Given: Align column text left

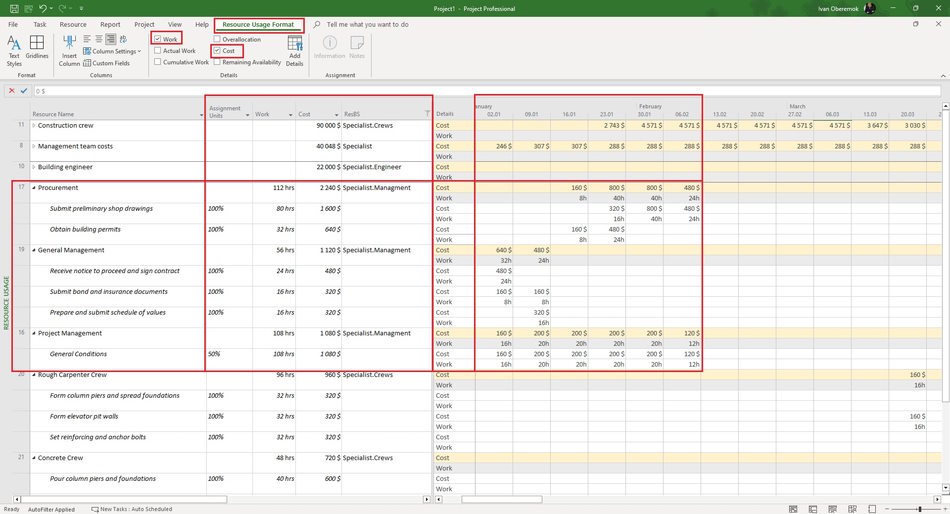Looking at the screenshot, I should [x=87, y=39].
